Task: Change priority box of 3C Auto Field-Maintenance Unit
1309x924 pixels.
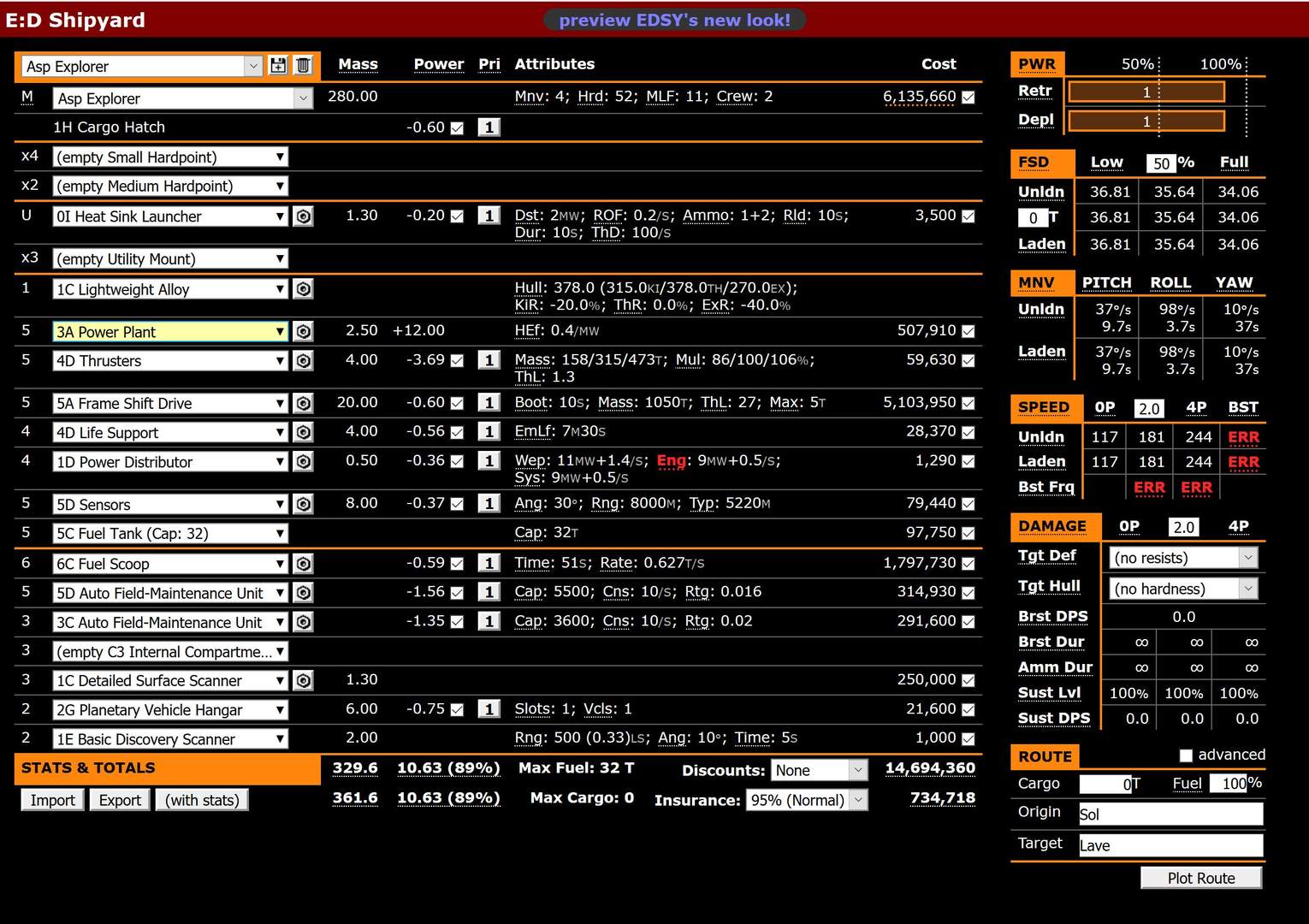Action: click(x=489, y=621)
